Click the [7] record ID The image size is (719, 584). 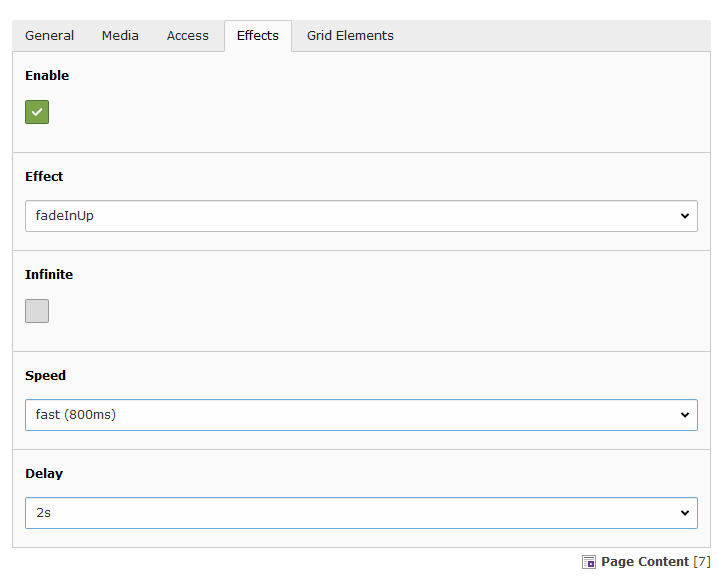(x=702, y=562)
